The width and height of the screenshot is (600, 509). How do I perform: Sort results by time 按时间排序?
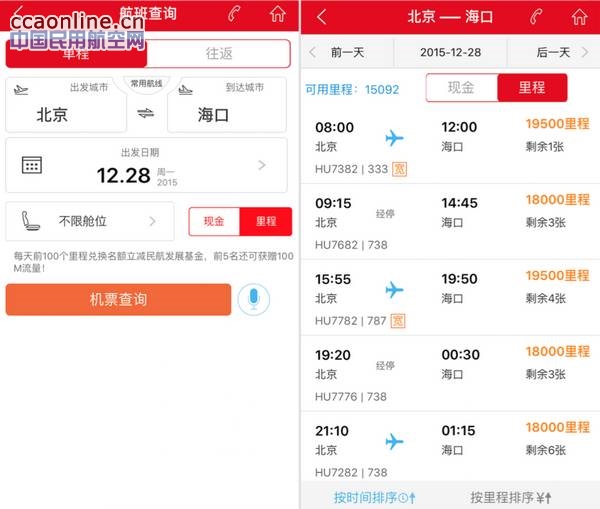374,498
